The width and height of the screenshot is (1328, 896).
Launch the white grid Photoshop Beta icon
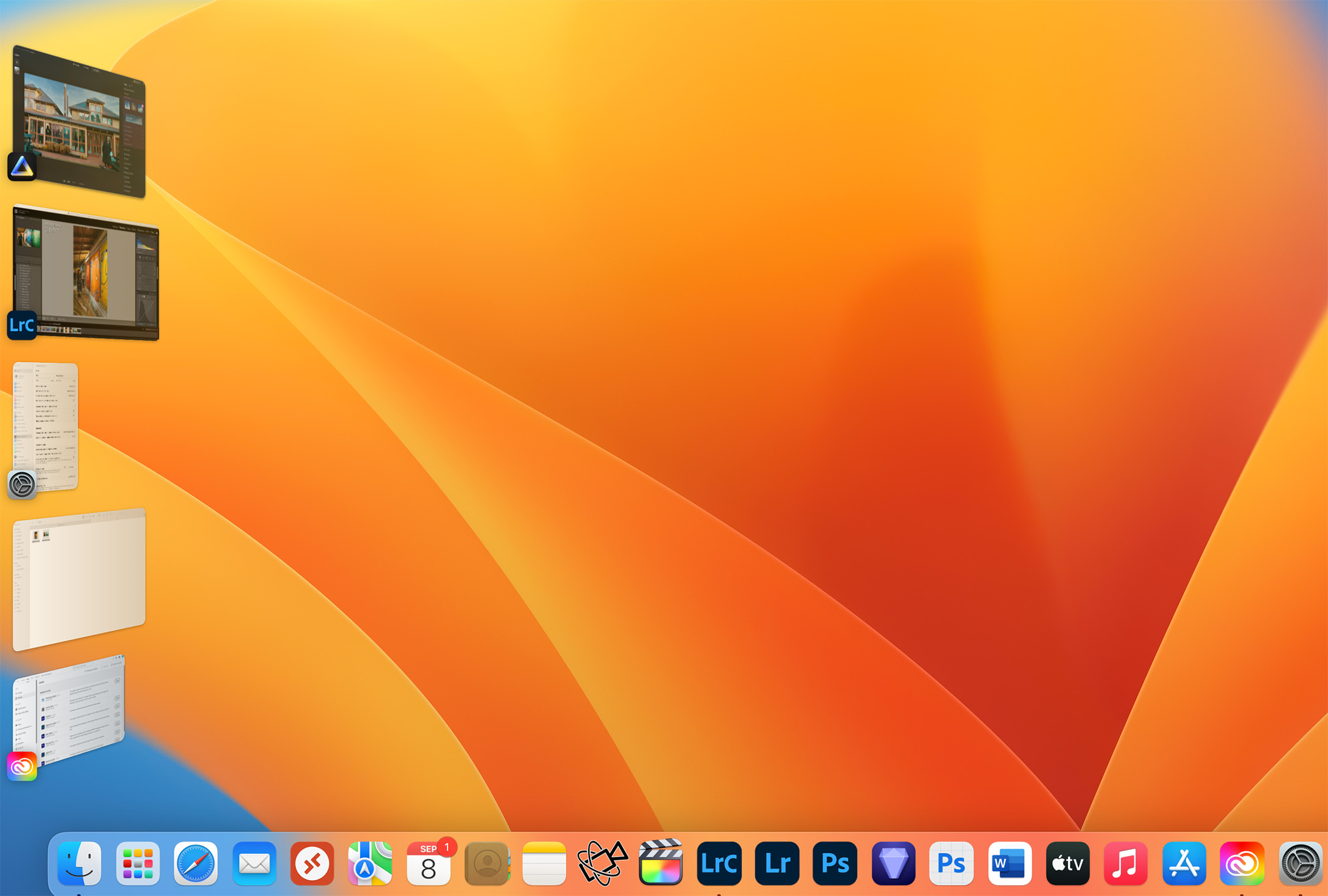951,863
